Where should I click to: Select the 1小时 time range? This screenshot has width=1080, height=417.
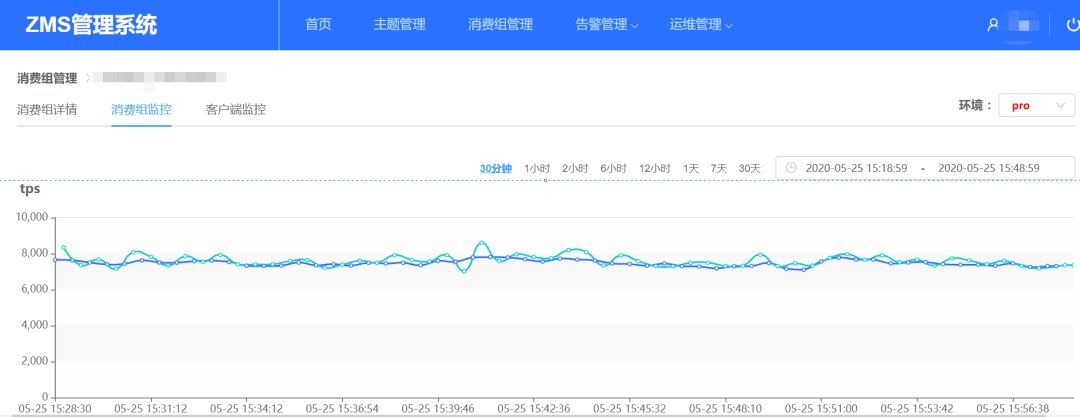(537, 168)
